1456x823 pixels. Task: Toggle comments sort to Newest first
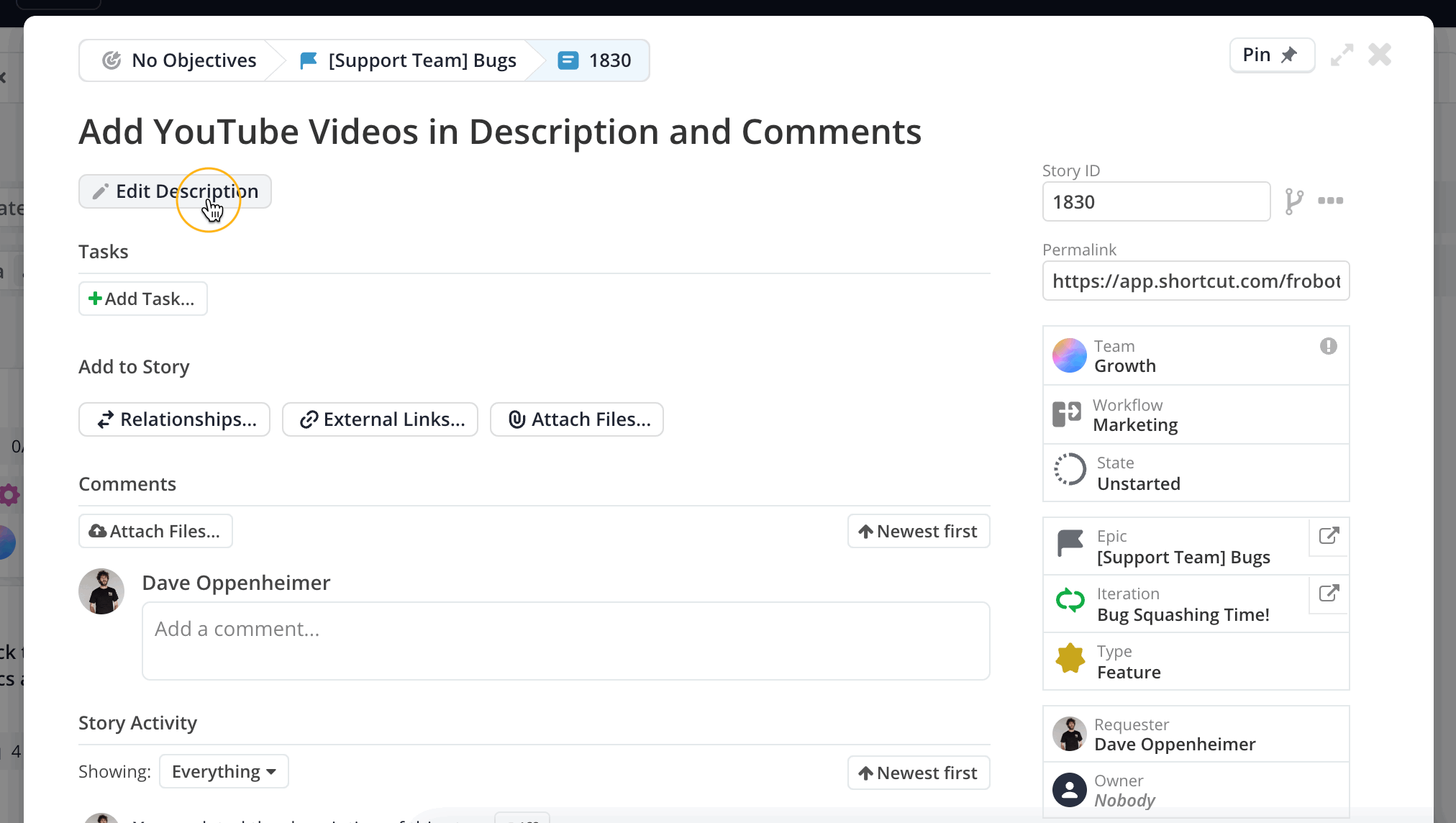pyautogui.click(x=919, y=530)
